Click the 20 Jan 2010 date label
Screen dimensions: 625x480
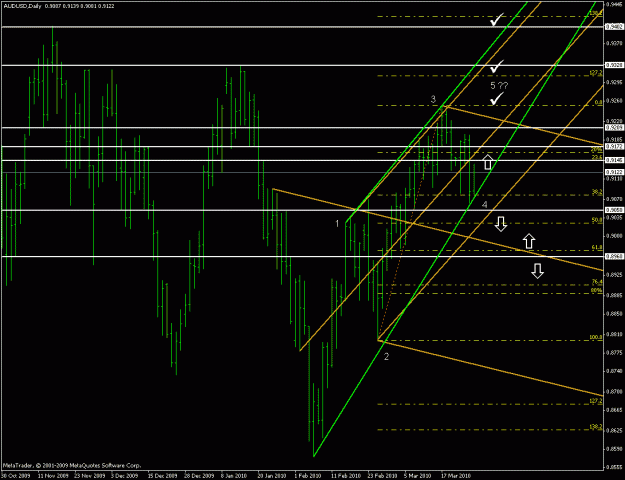[270, 476]
